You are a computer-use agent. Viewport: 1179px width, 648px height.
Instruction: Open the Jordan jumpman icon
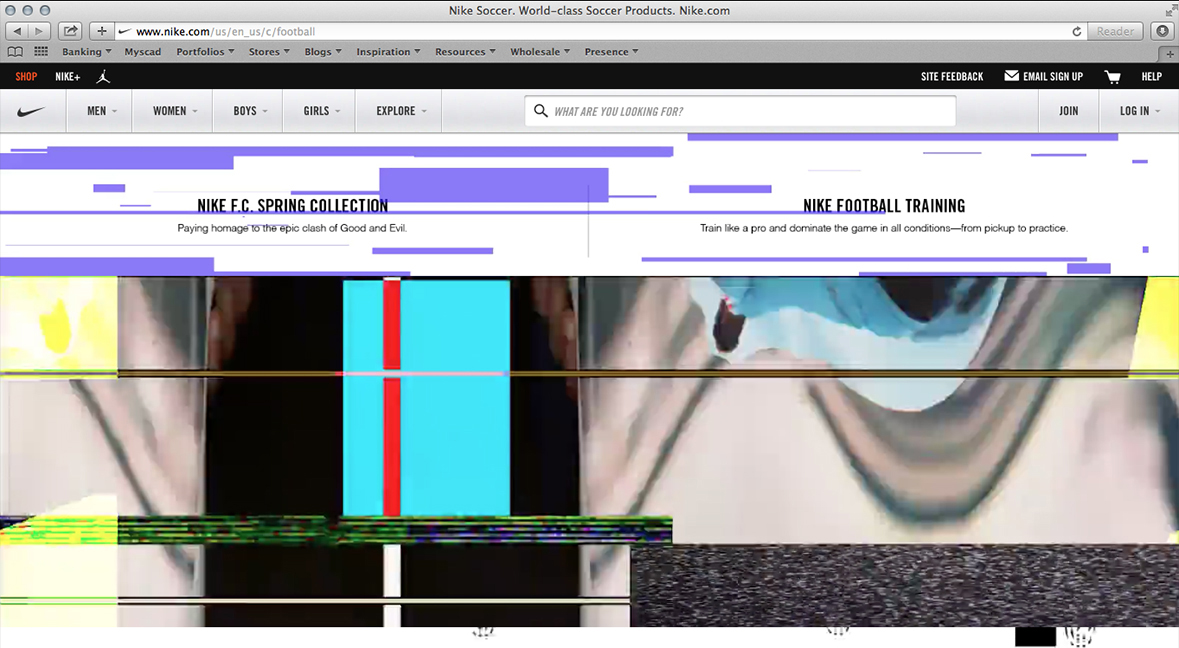click(104, 77)
